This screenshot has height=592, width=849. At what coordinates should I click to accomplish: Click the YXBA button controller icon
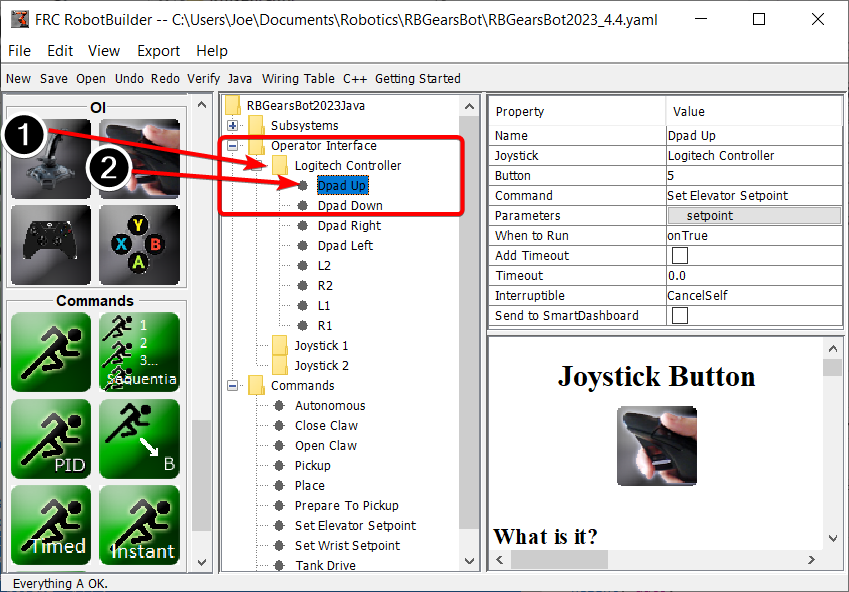(139, 242)
